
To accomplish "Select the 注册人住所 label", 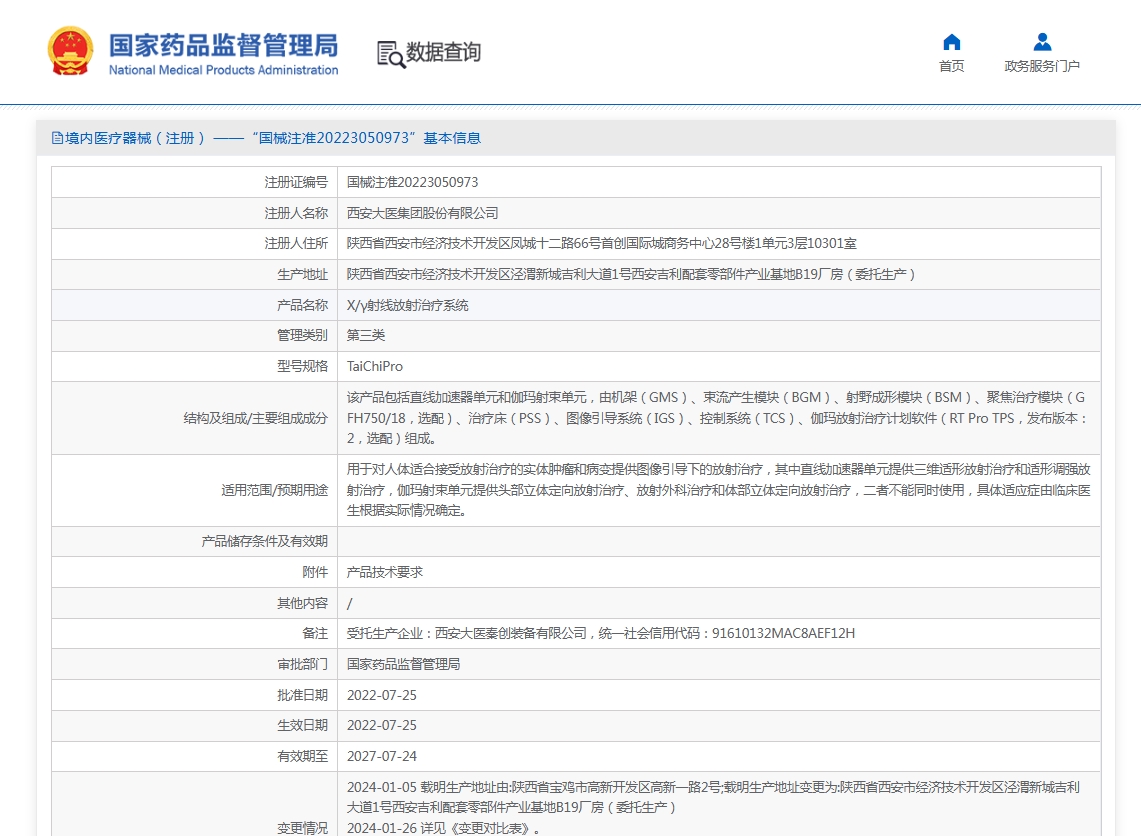I will (296, 243).
